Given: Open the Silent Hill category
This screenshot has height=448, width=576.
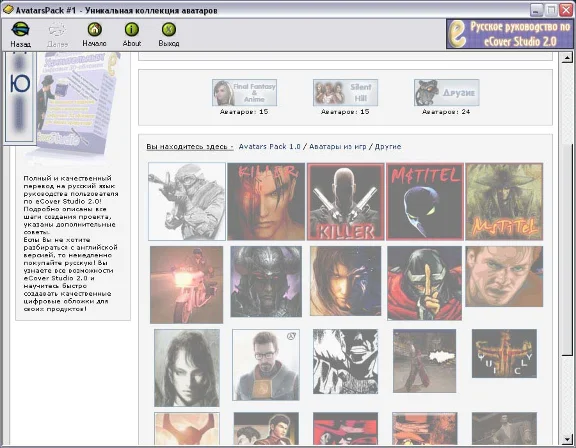Looking at the screenshot, I should 345,93.
